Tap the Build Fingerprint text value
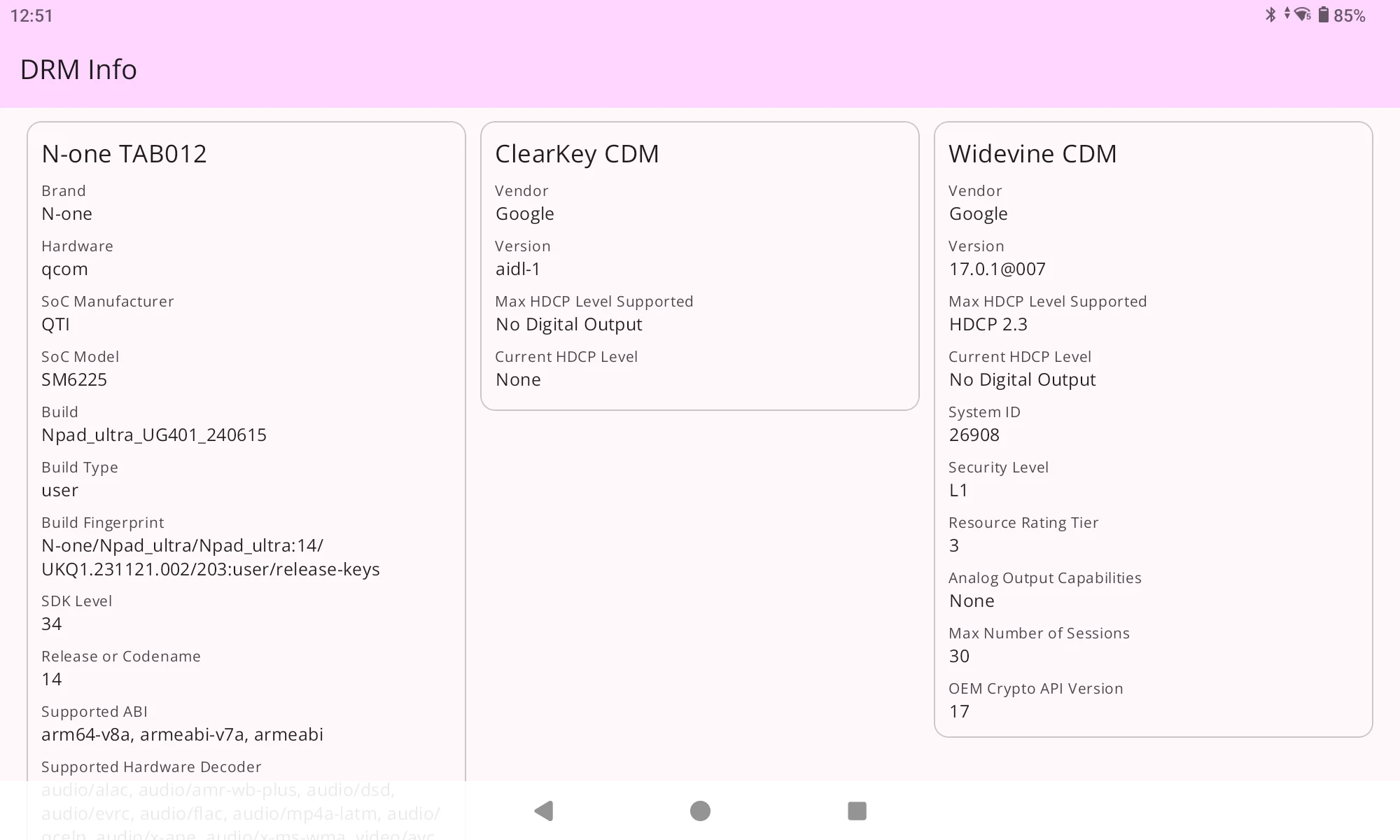Viewport: 1400px width, 840px height. click(210, 557)
